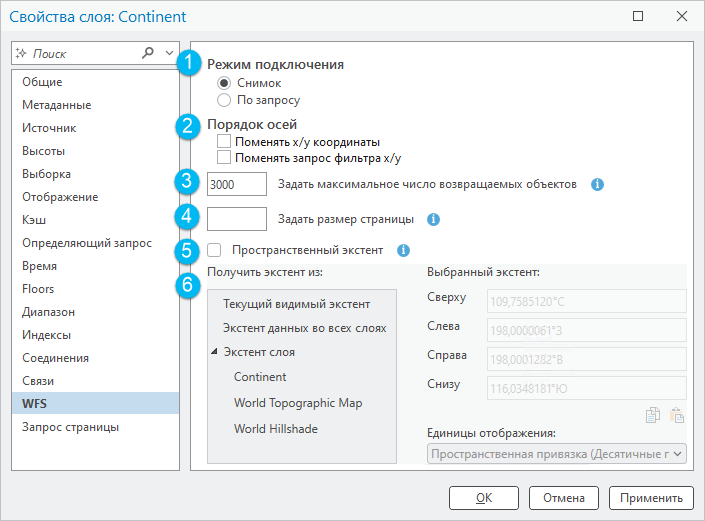
Task: Select the По запросу radio button
Action: [224, 100]
